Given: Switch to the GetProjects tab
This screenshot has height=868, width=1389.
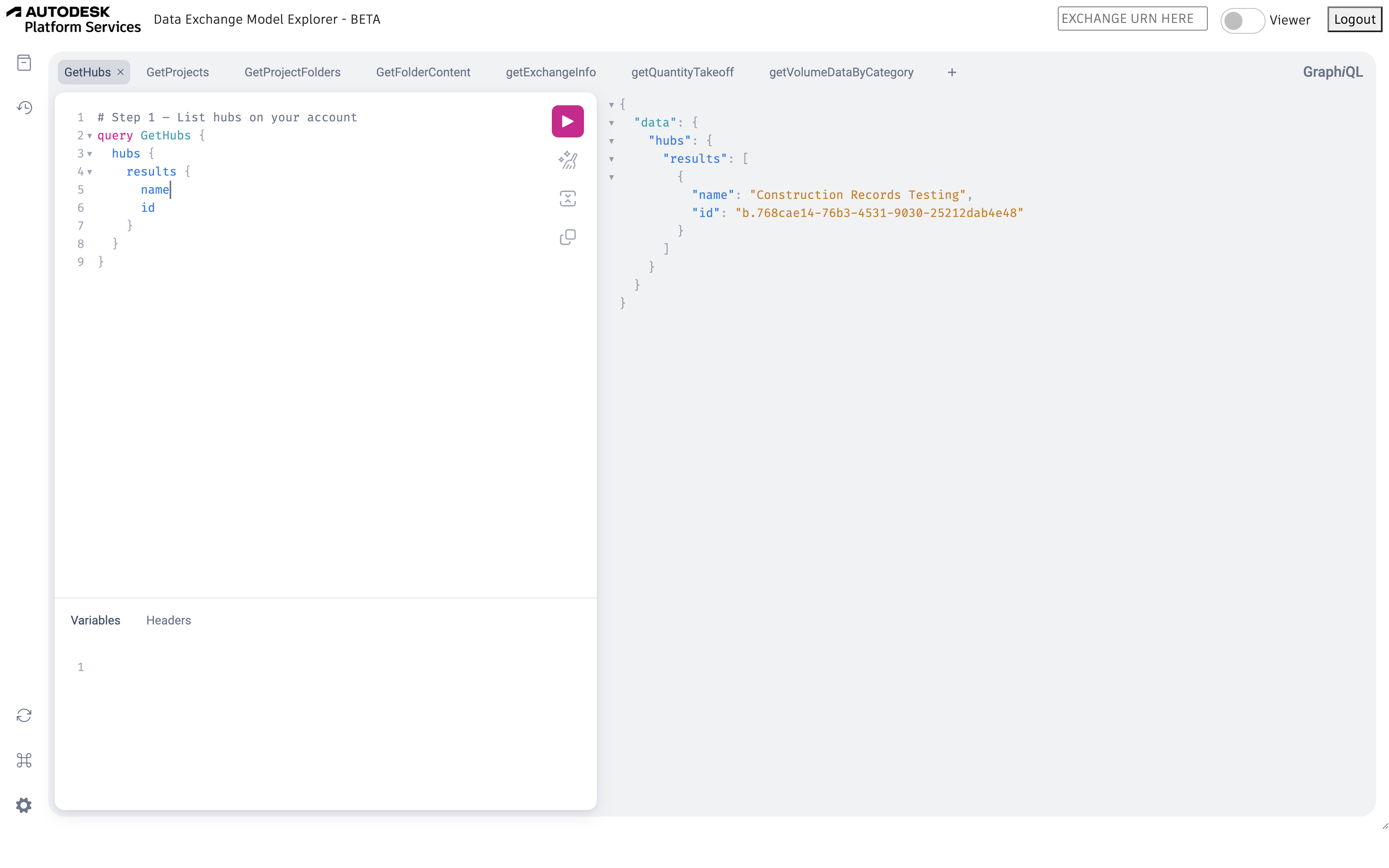Looking at the screenshot, I should [177, 72].
